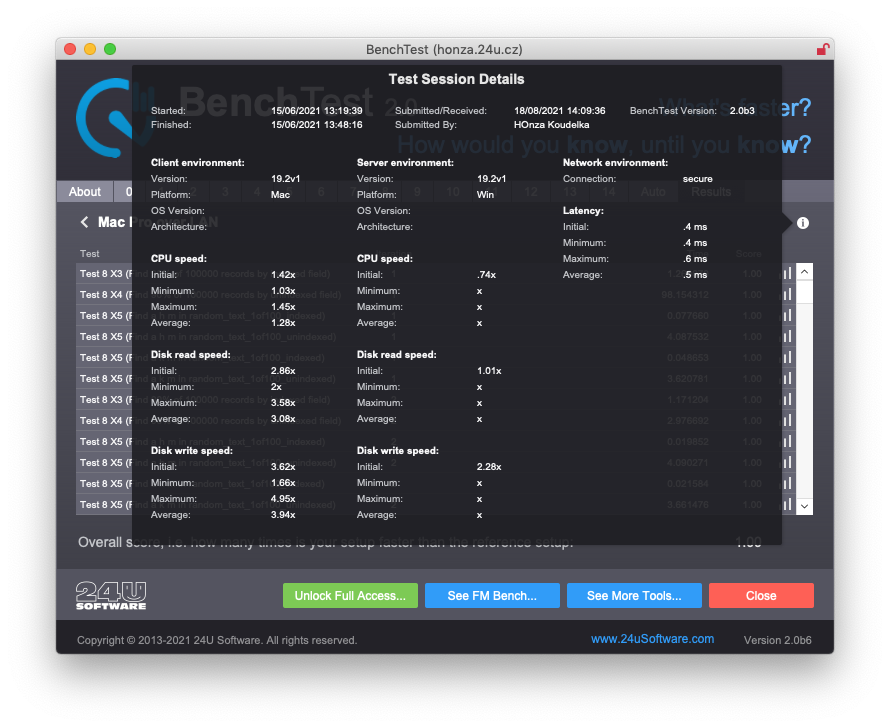This screenshot has width=890, height=728.
Task: Click the "Server environment:" heading
Action: [405, 163]
